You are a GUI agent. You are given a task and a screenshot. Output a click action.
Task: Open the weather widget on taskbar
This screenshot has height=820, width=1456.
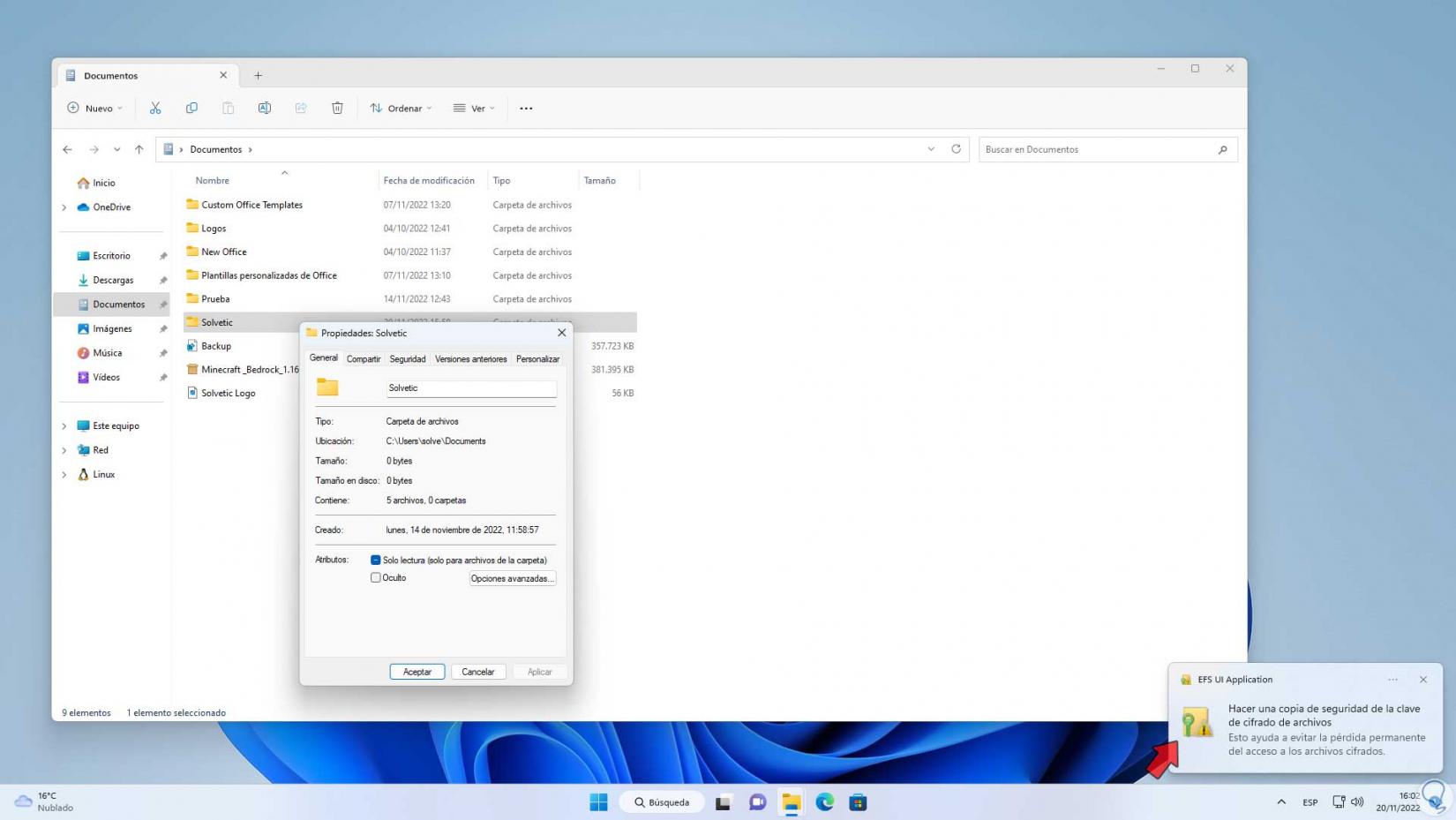tap(44, 801)
